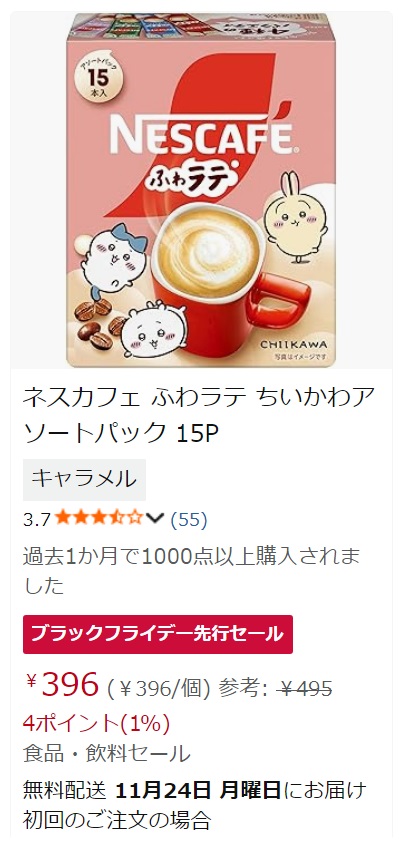This screenshot has width=400, height=848.
Task: Open the 食品・飲料セール promotion text
Action: [106, 753]
